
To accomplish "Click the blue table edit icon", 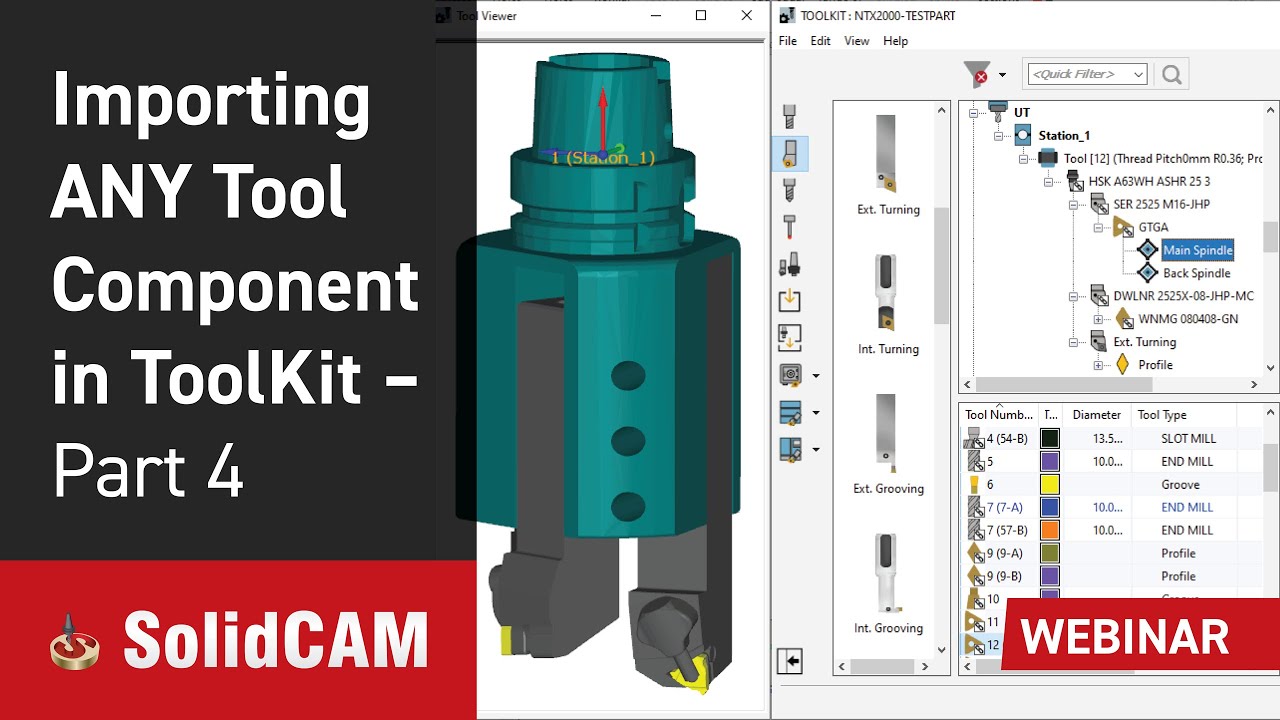I will point(789,412).
